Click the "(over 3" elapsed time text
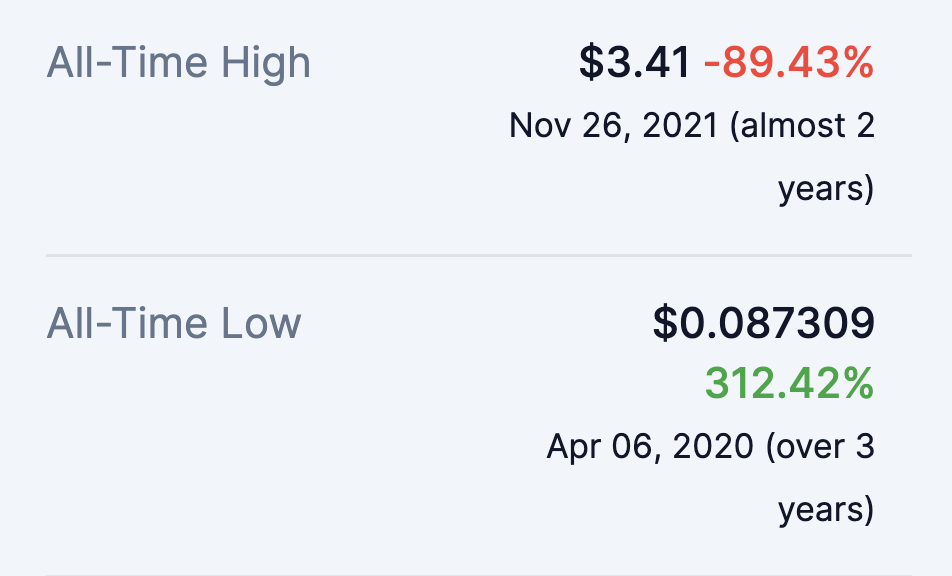The width and height of the screenshot is (952, 576). pyautogui.click(x=820, y=447)
